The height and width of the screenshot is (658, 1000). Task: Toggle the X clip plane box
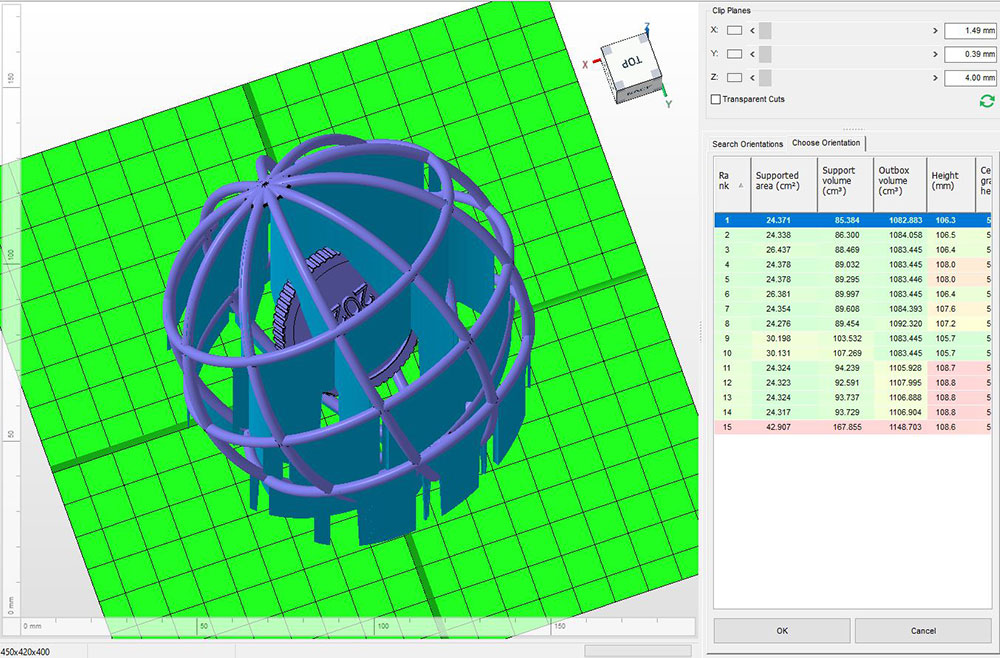[x=734, y=31]
